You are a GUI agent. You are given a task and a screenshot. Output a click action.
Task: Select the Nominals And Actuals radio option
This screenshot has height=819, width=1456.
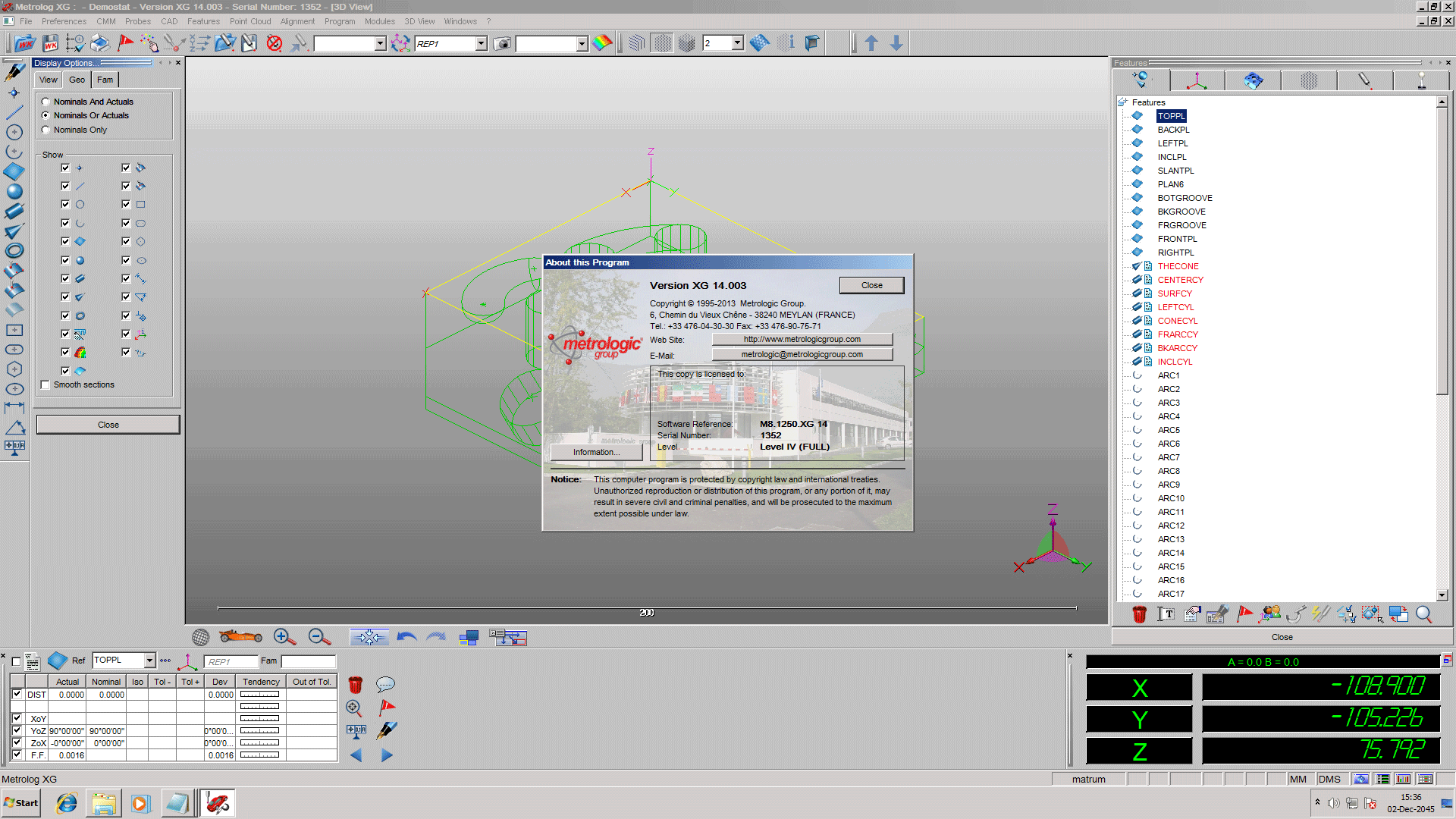pyautogui.click(x=46, y=102)
